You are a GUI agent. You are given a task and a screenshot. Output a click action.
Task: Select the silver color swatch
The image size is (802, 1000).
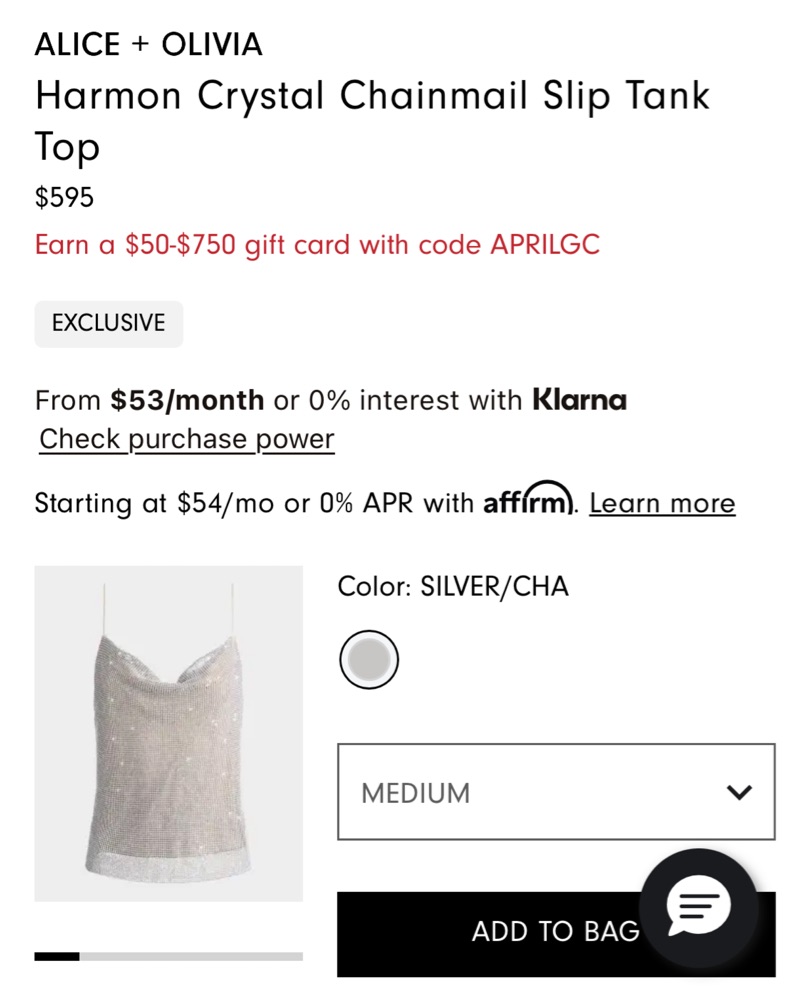(369, 660)
